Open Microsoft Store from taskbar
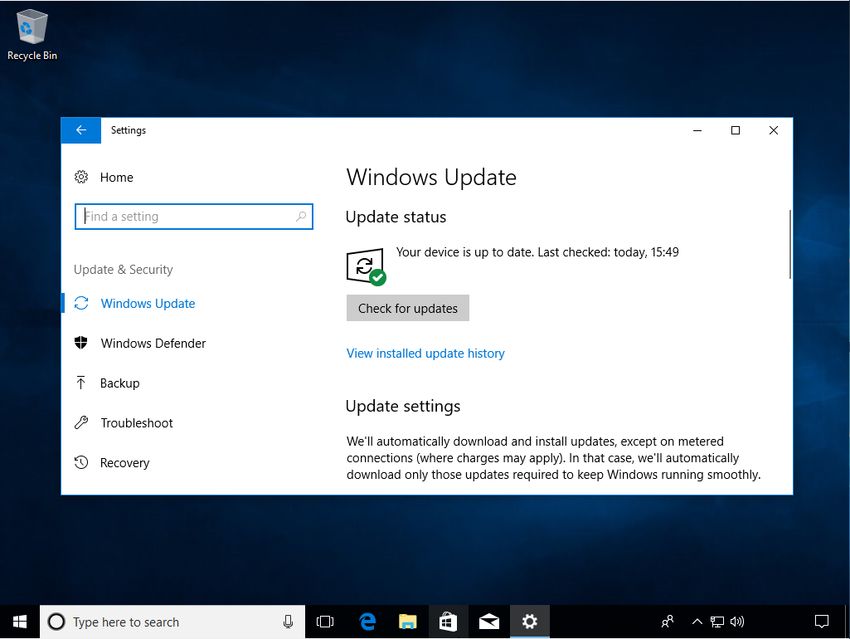This screenshot has width=850, height=639. pos(448,622)
